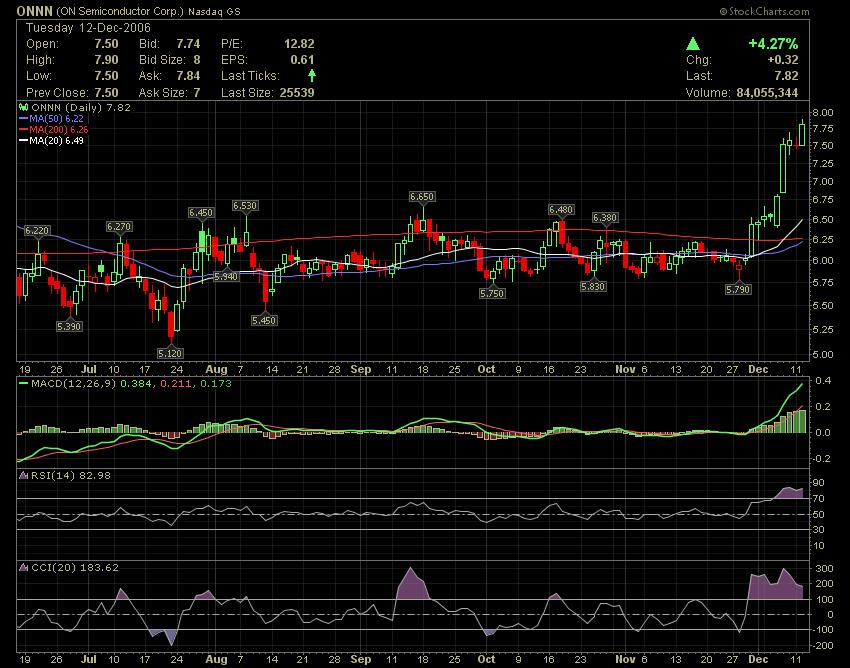850x668 pixels.
Task: Click the 5.390 low price callout
Action: (69, 326)
